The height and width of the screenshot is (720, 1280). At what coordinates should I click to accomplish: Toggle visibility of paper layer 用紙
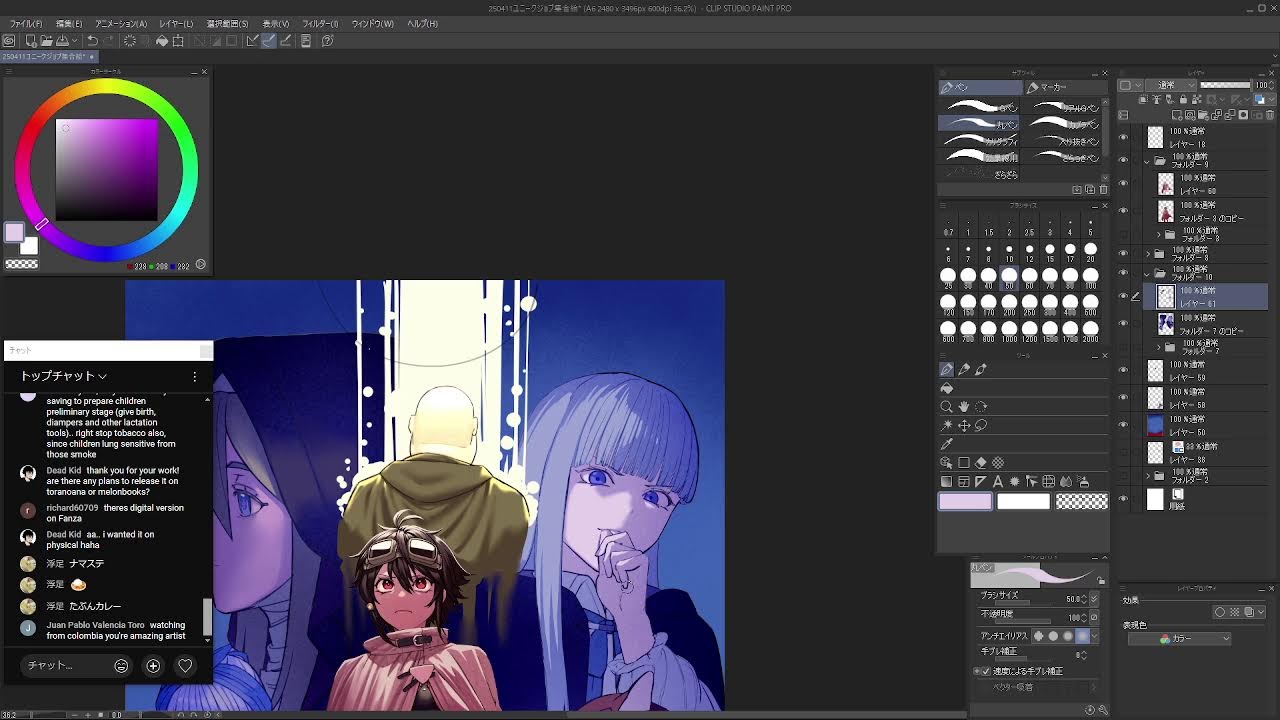1123,499
